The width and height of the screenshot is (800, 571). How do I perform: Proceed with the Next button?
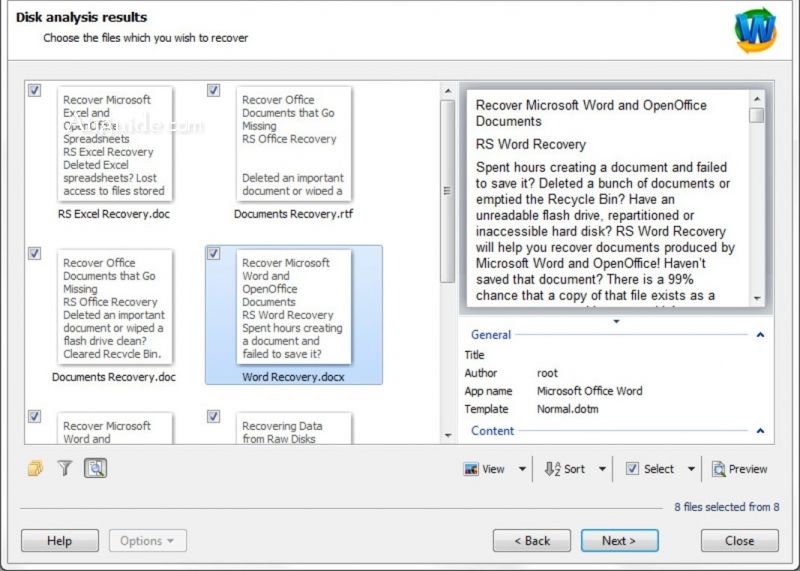[619, 540]
